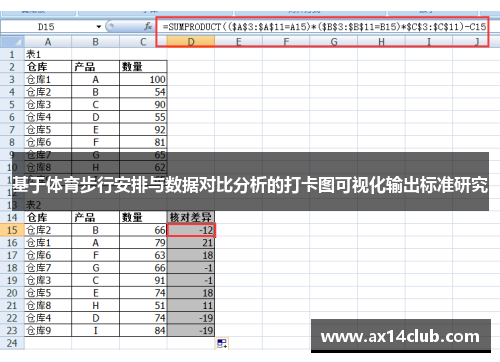
Task: Click quantity cell 84
Action: 143,330
